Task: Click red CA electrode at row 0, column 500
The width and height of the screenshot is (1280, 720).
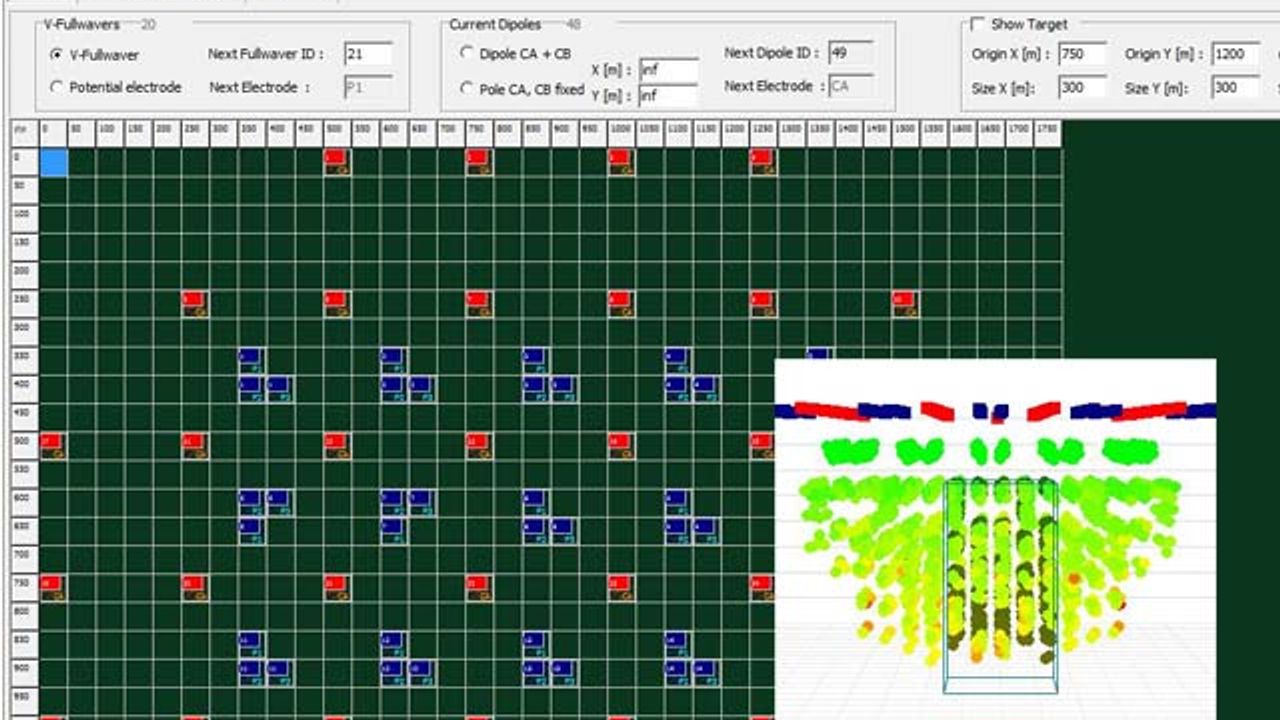Action: tap(337, 162)
